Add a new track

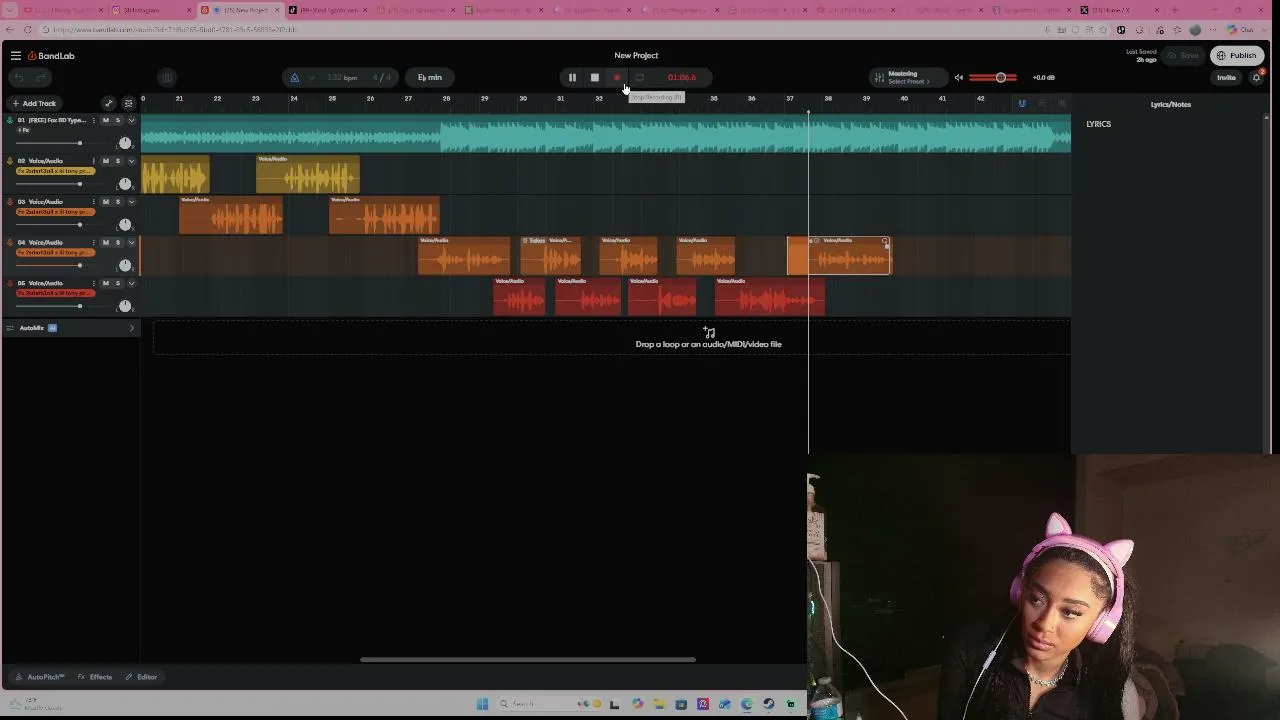34,103
